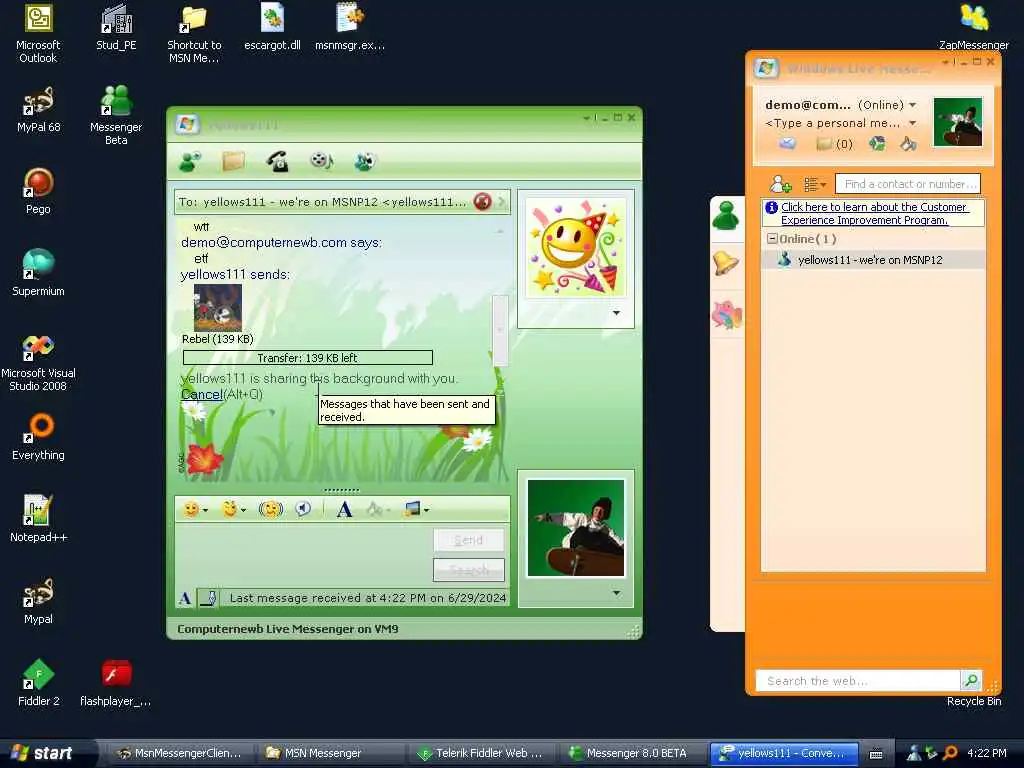Start a phone call with yellows111

278,161
